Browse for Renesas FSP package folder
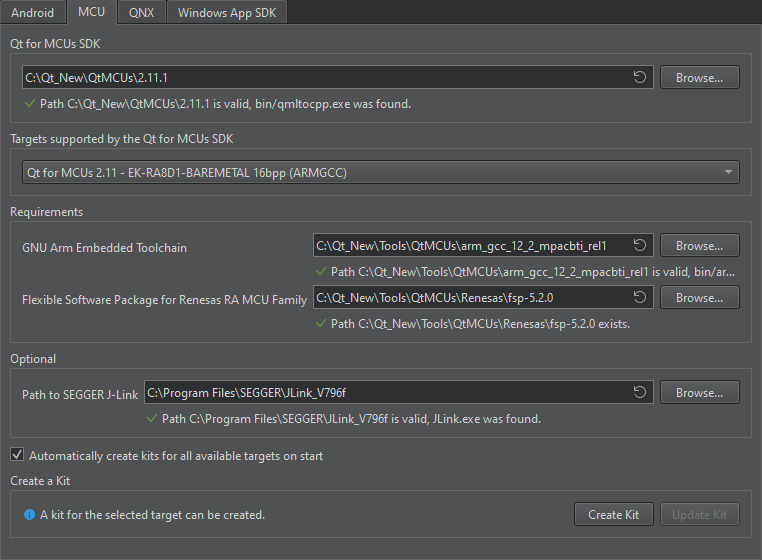 point(699,297)
